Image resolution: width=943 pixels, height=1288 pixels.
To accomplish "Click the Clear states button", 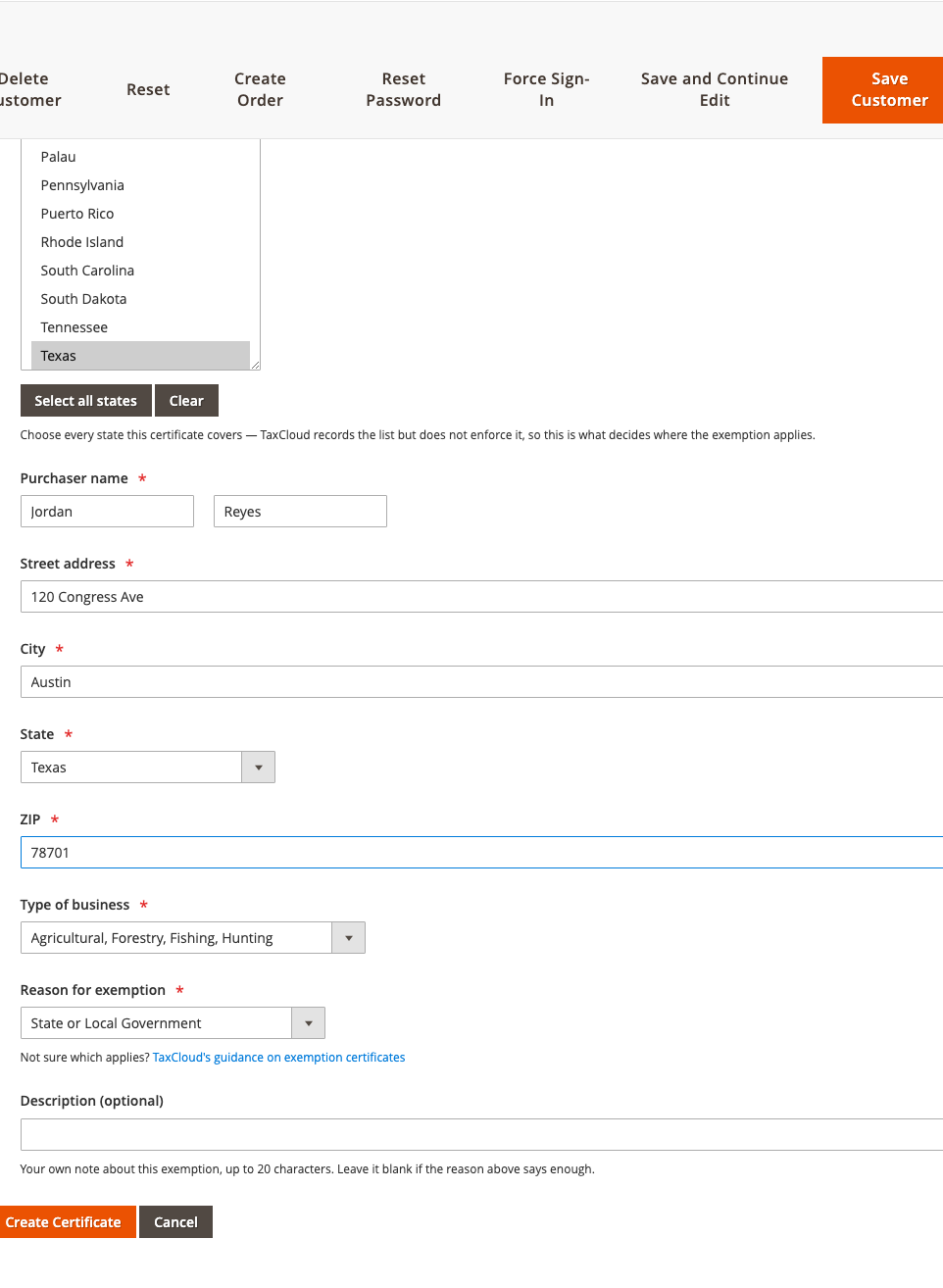I will point(186,401).
